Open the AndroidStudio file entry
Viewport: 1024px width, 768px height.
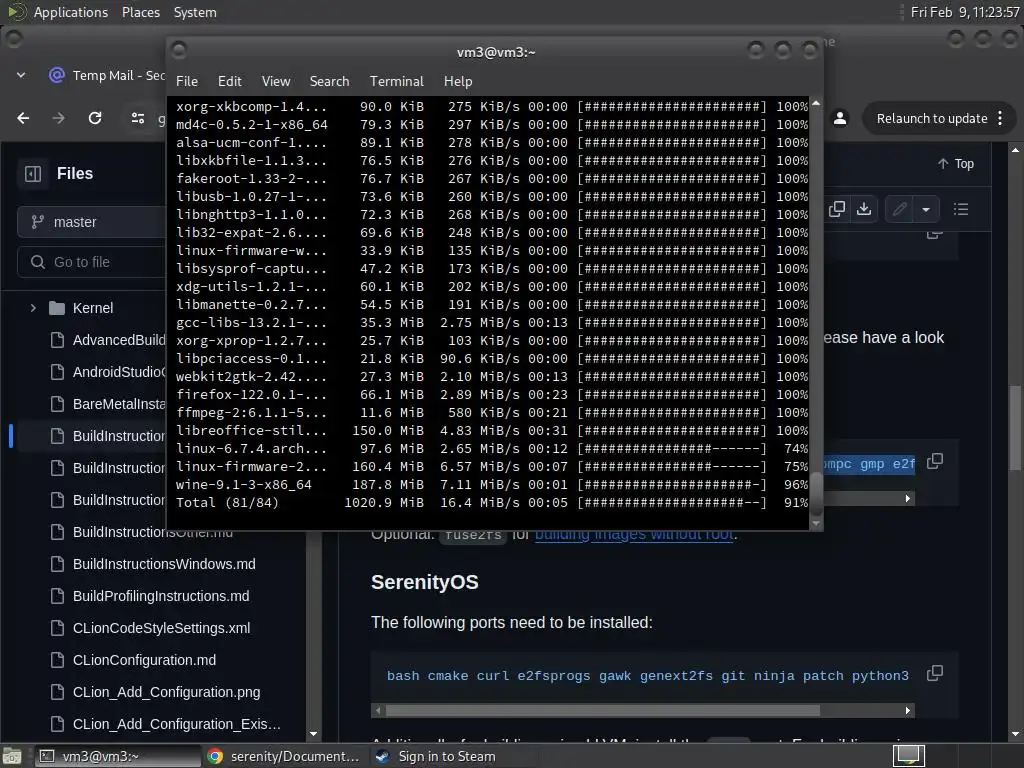119,372
